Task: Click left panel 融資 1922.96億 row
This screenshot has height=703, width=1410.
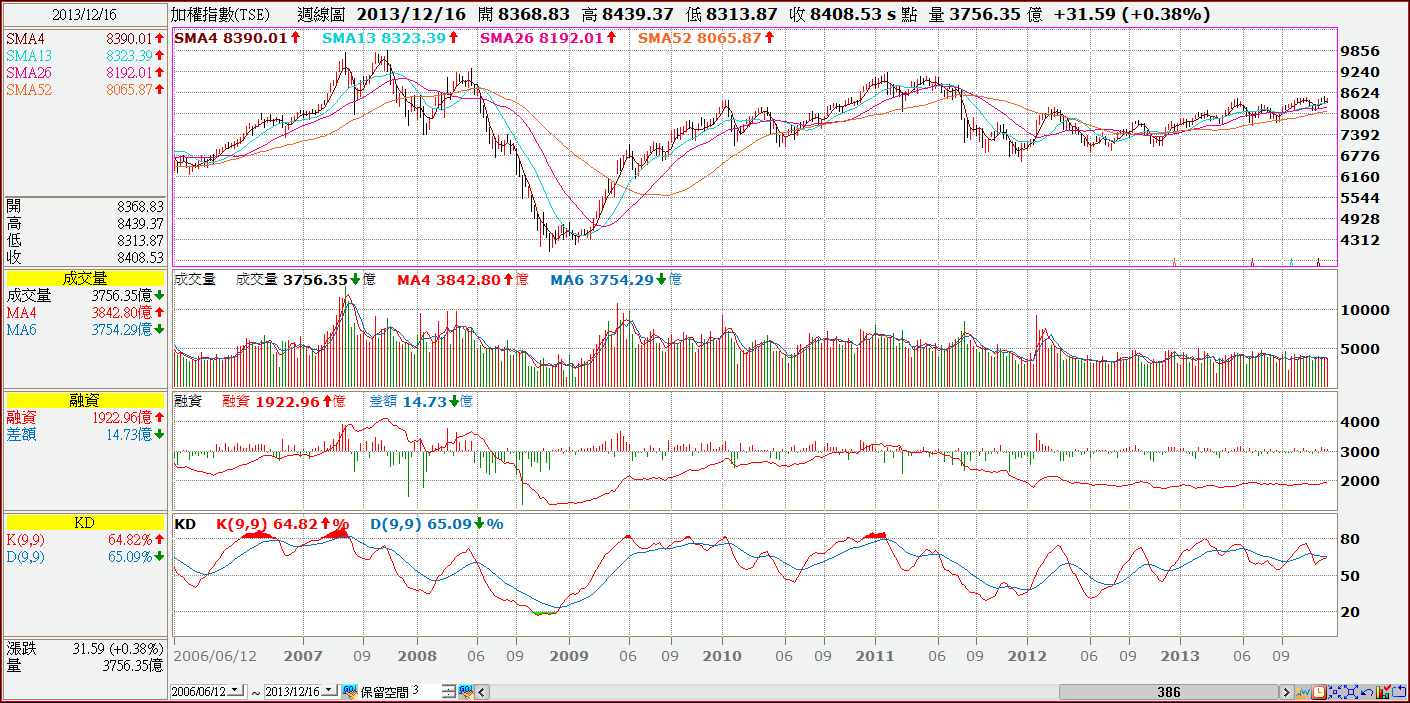Action: click(x=84, y=417)
